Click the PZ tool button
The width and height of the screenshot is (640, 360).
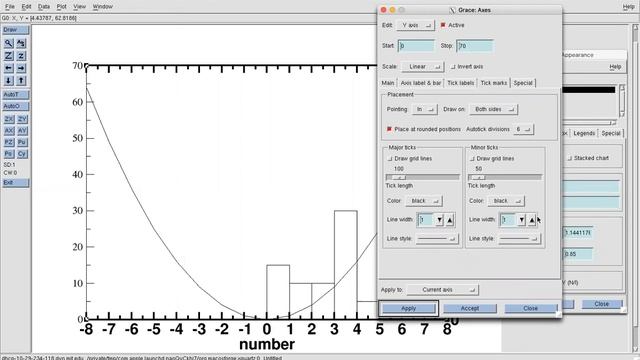(x=9, y=142)
